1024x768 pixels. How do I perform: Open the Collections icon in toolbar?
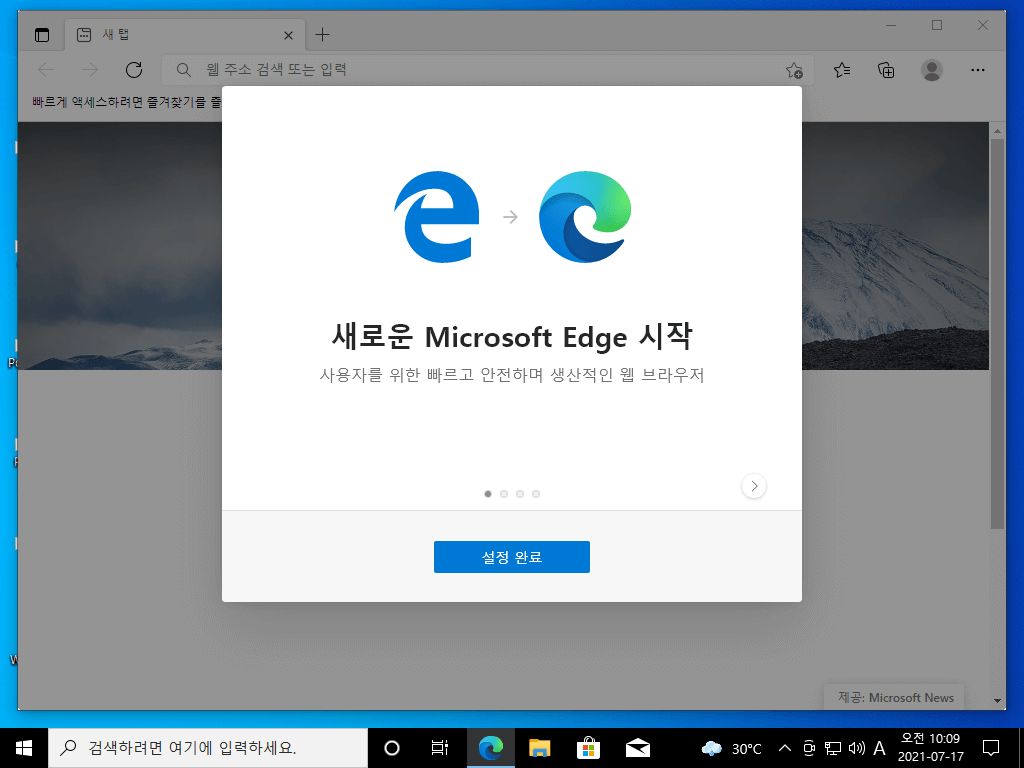coord(886,70)
